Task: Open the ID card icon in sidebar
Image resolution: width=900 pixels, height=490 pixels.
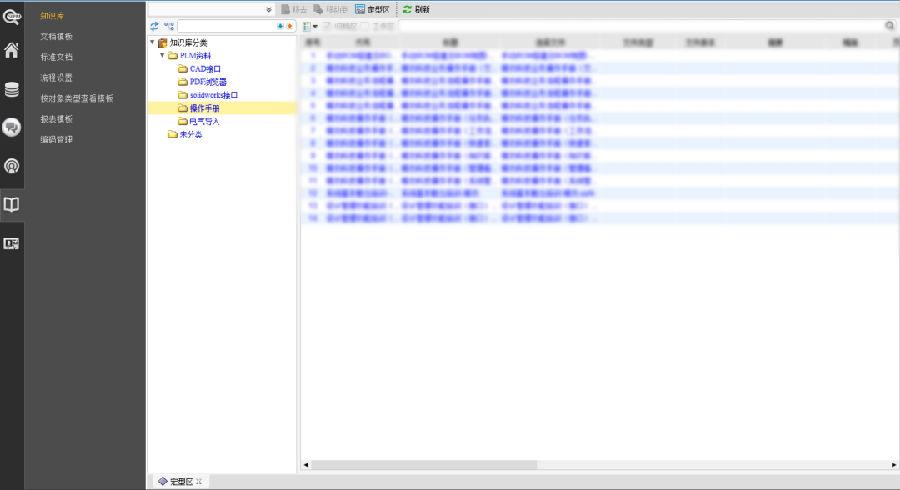Action: tap(11, 244)
